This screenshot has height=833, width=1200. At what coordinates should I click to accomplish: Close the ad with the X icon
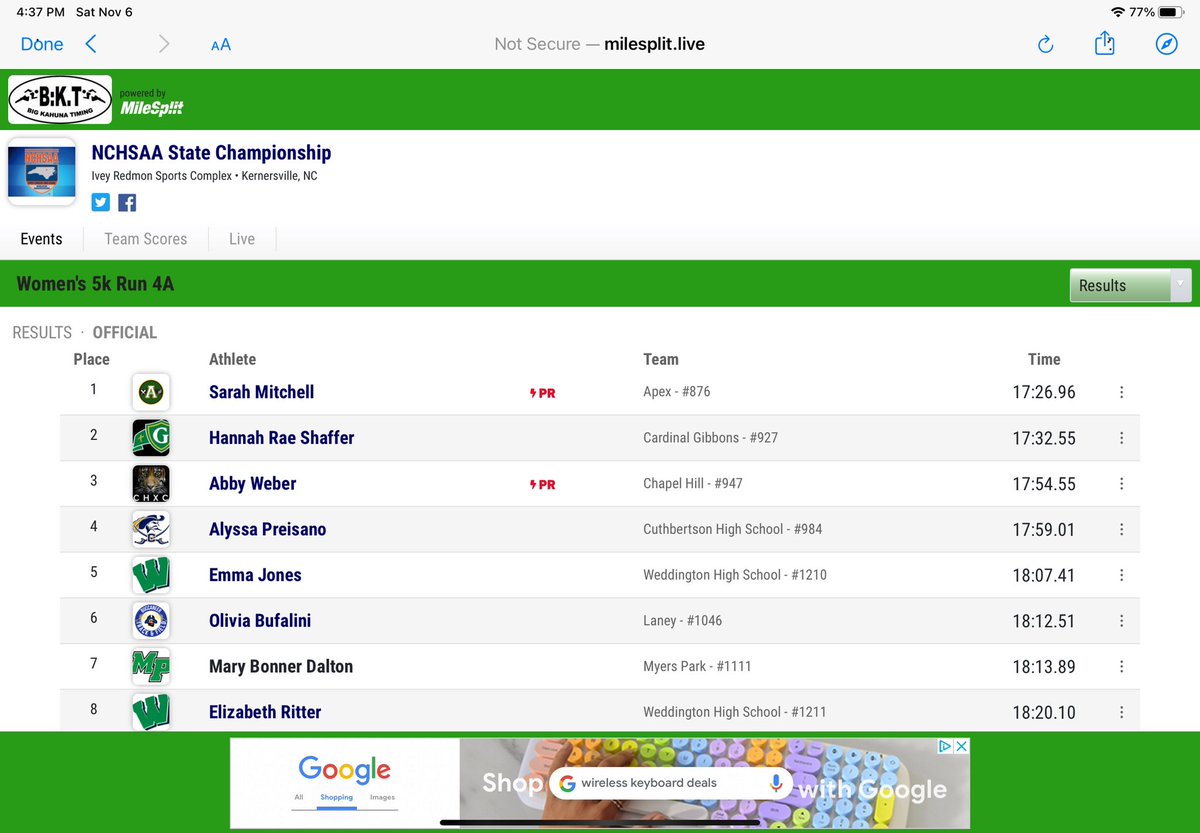(x=961, y=746)
